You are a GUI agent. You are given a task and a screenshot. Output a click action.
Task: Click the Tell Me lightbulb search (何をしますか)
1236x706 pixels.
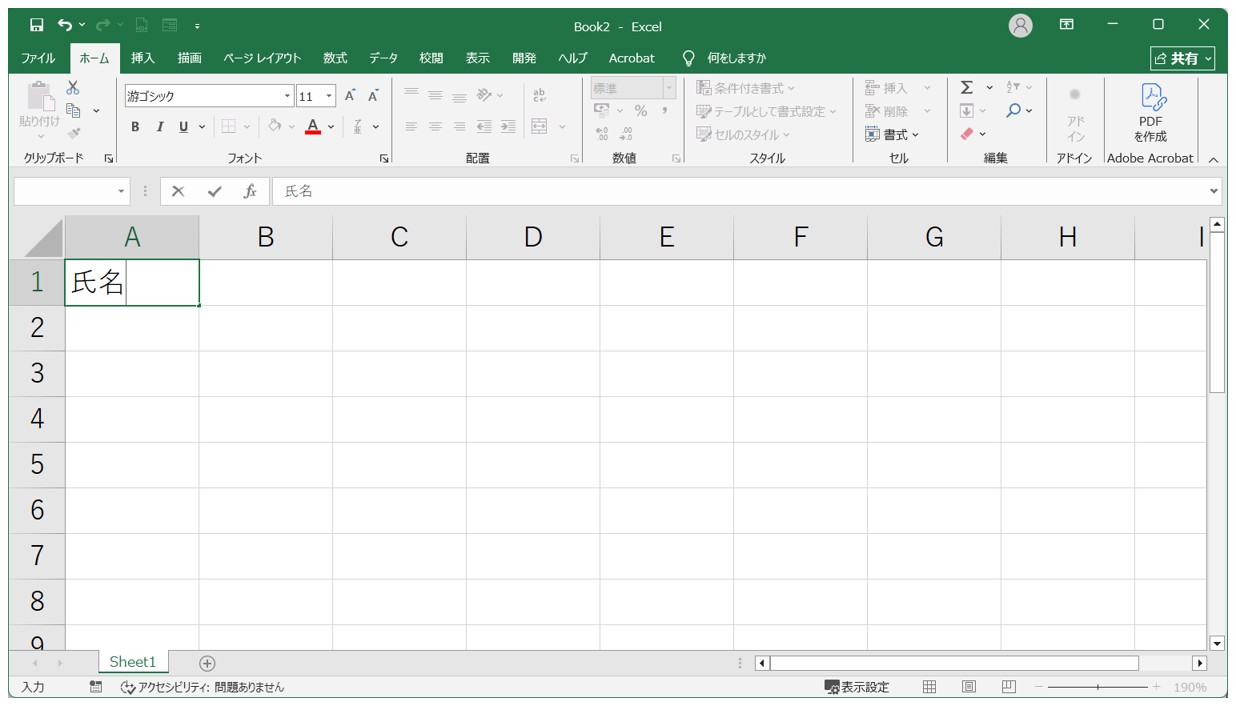point(724,58)
